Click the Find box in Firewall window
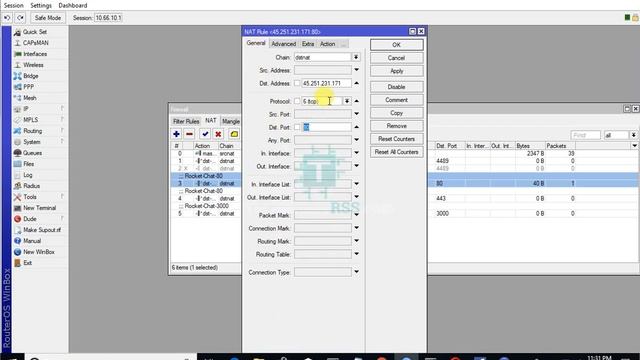Screen dimensions: 640x360 tap(586, 135)
